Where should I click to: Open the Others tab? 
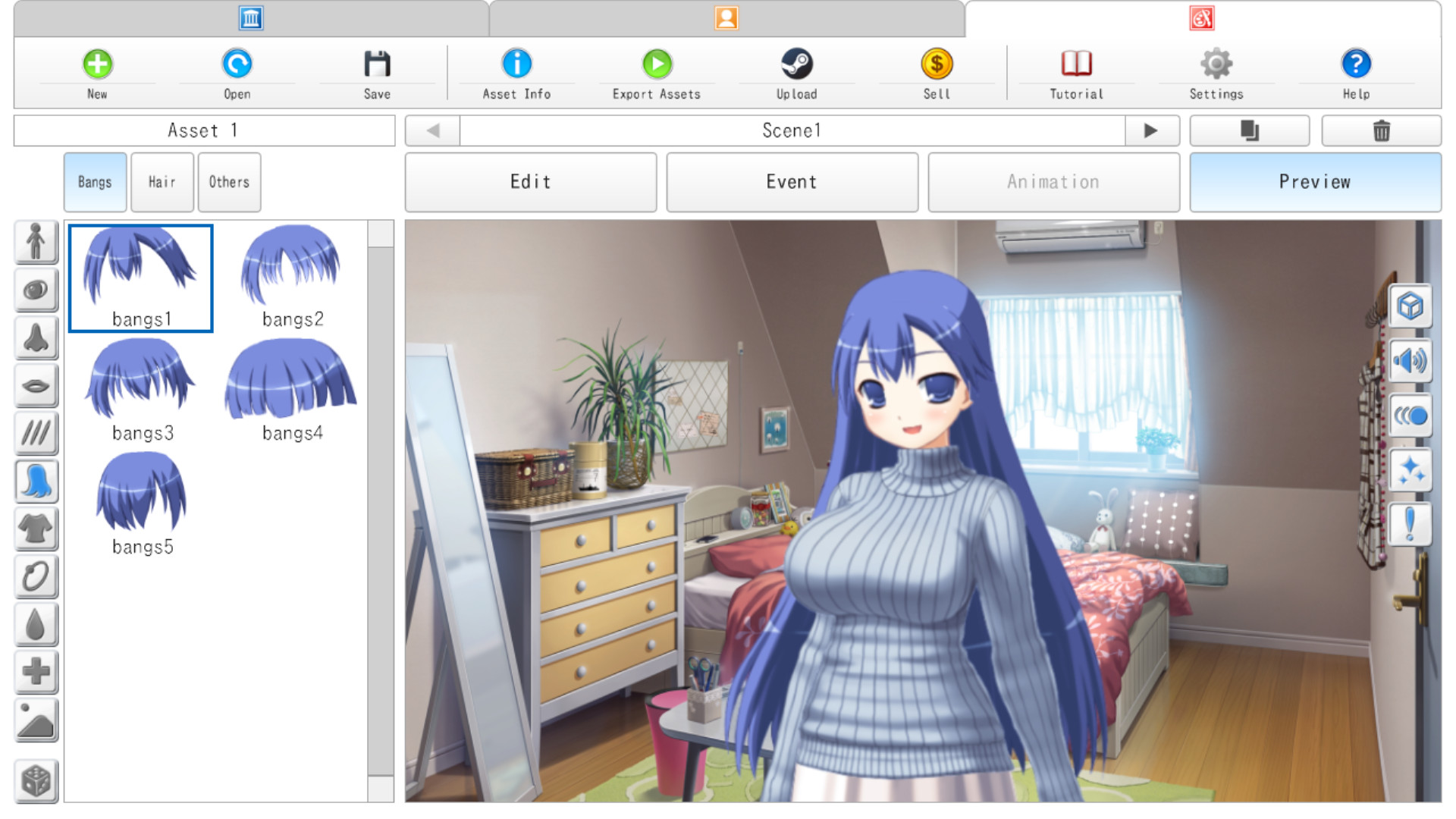tap(229, 182)
